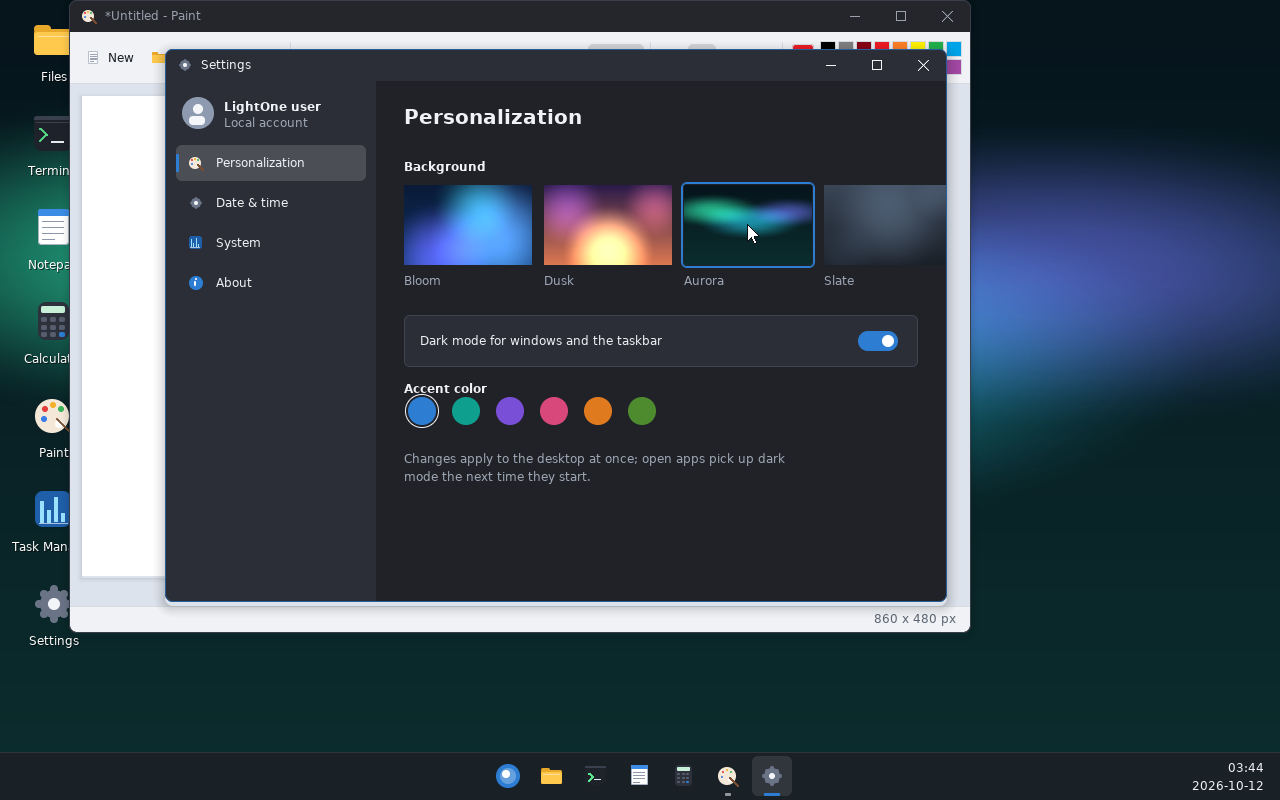
Task: Click New in the Paint toolbar
Action: coord(110,58)
